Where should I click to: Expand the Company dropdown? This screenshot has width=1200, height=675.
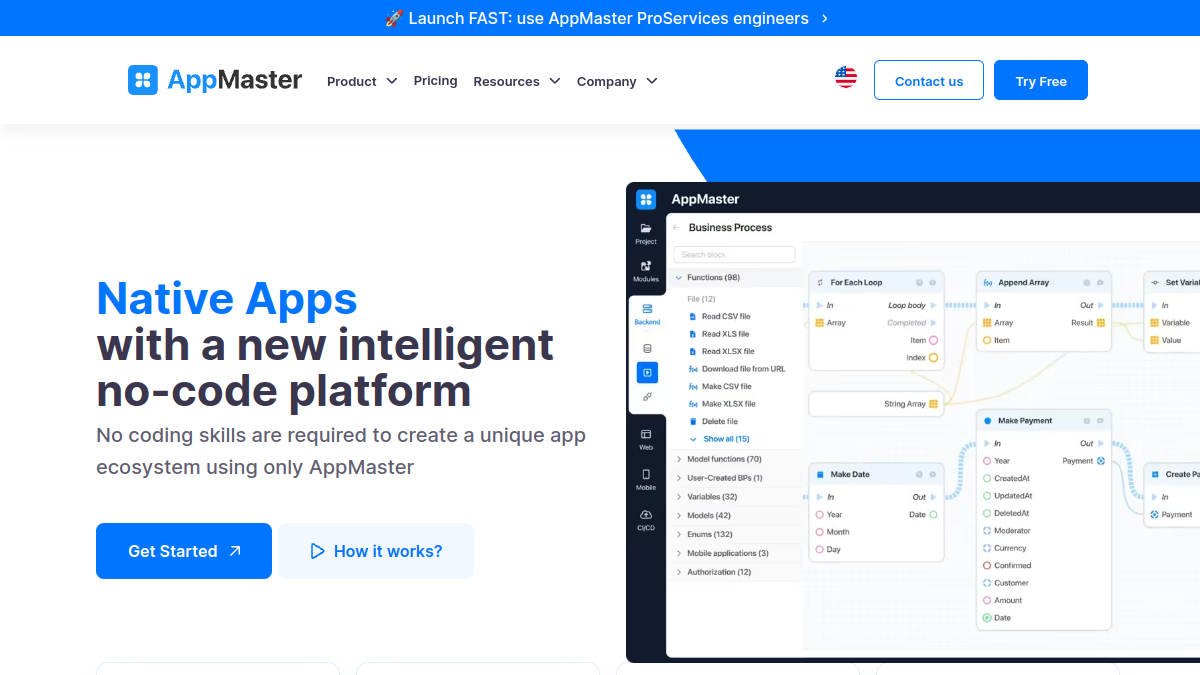[617, 81]
